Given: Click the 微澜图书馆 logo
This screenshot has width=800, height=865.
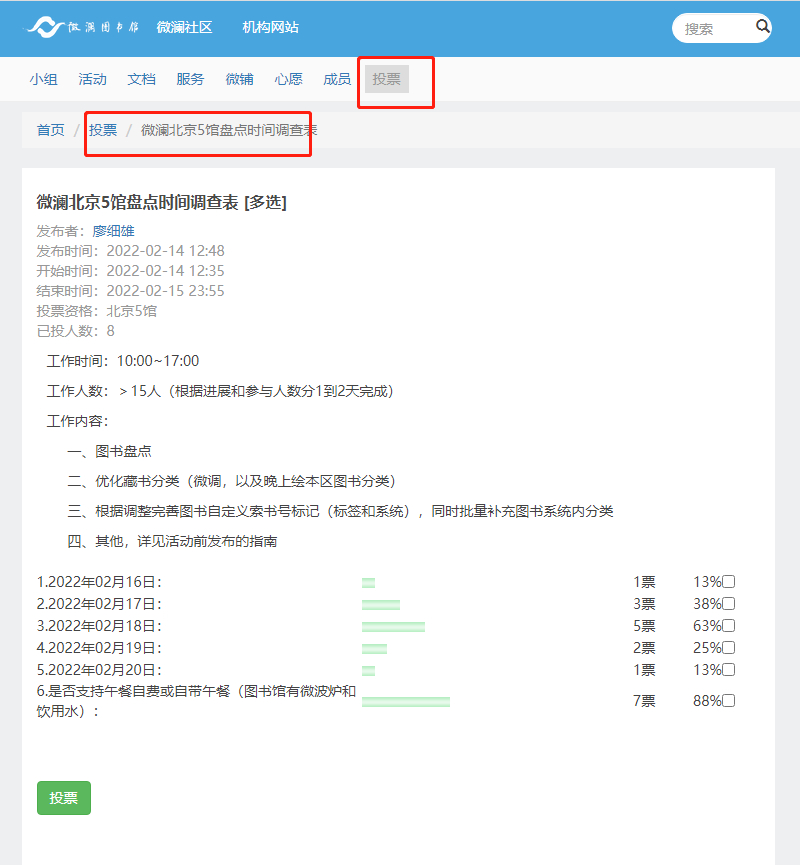Looking at the screenshot, I should click(83, 27).
